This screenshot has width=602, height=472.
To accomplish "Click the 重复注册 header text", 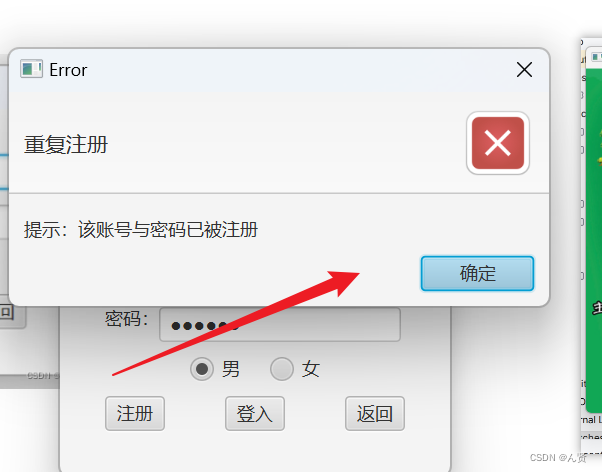I will (x=66, y=145).
